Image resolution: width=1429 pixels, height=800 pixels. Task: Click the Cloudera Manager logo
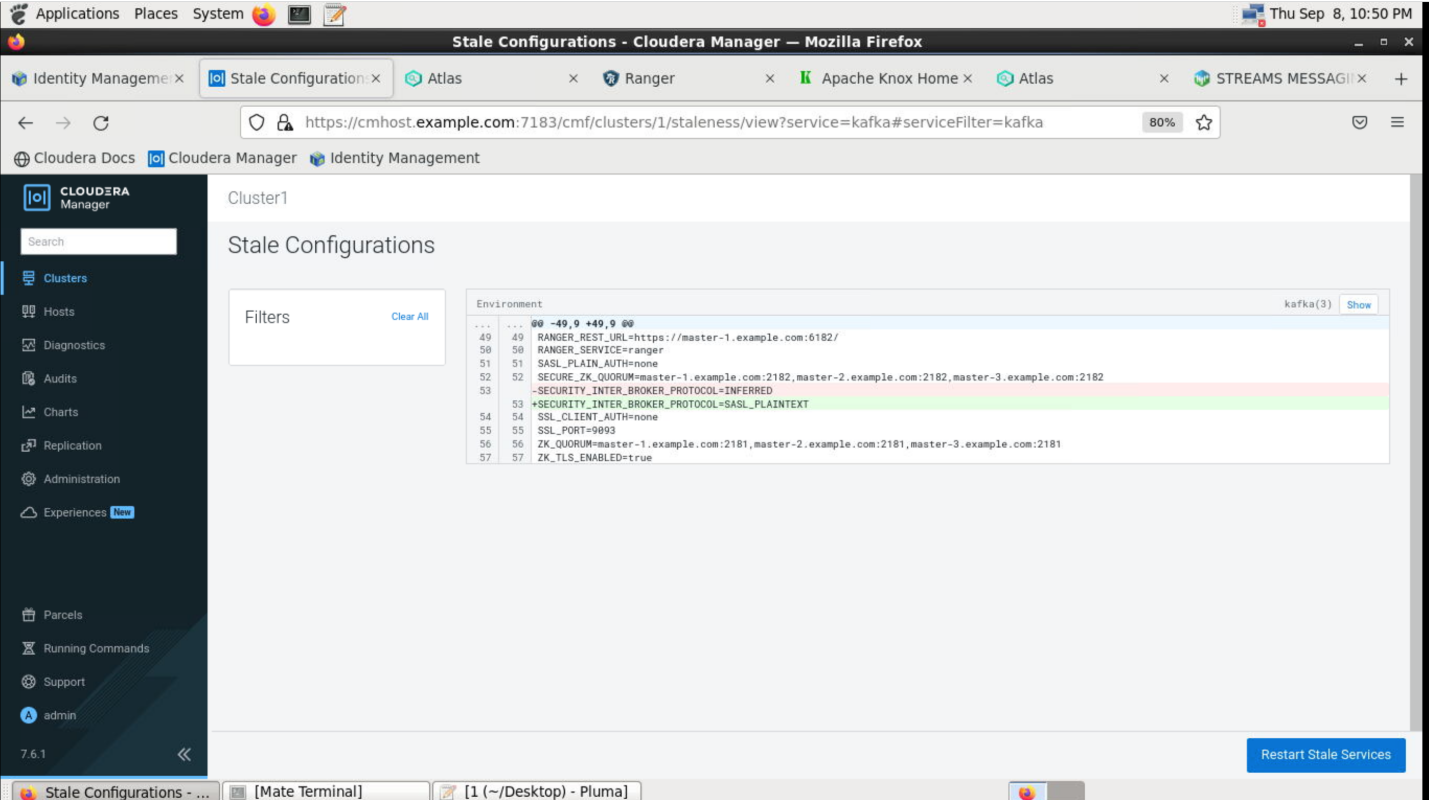tap(77, 197)
